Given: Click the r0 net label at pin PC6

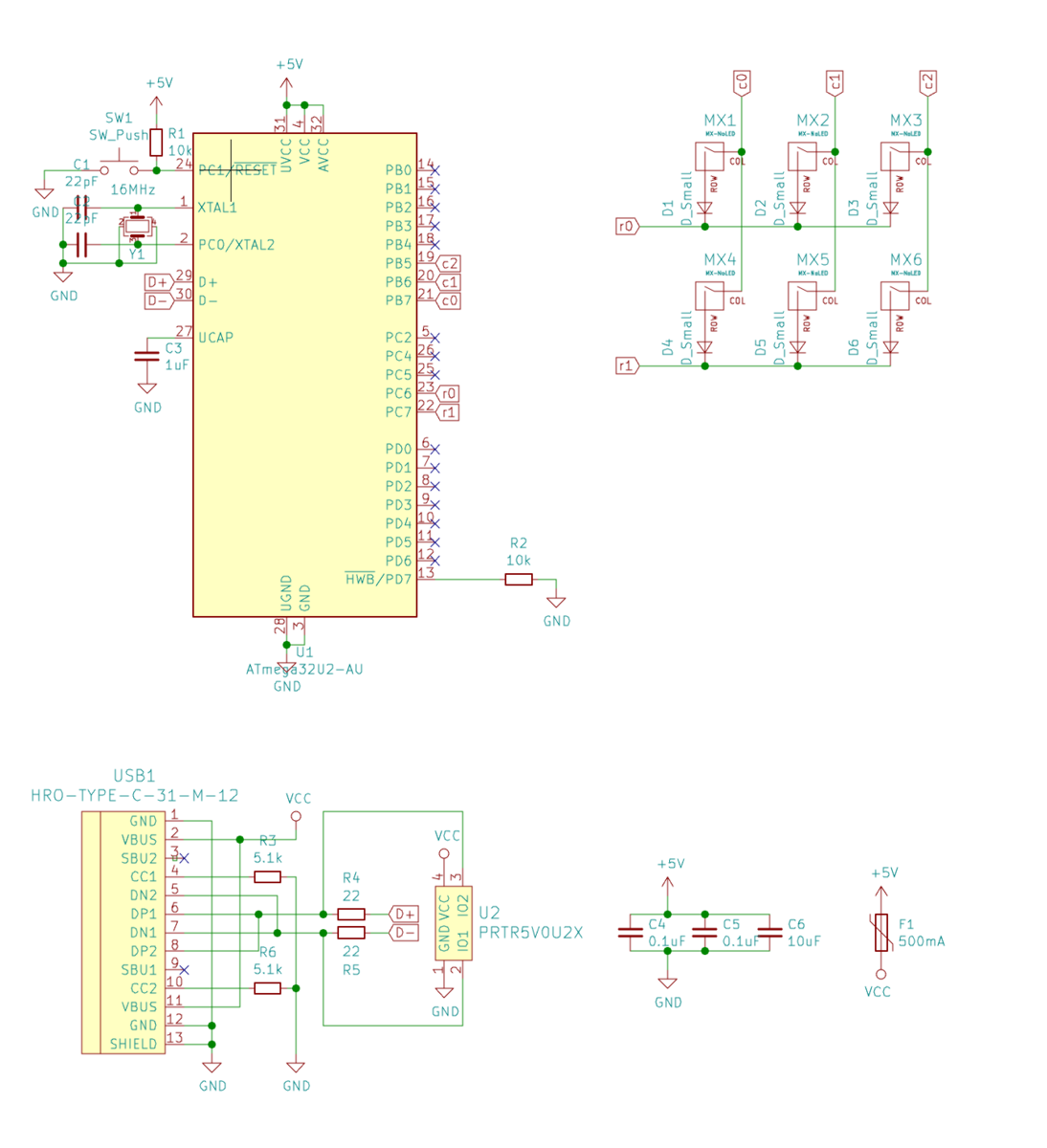Looking at the screenshot, I should coord(447,393).
